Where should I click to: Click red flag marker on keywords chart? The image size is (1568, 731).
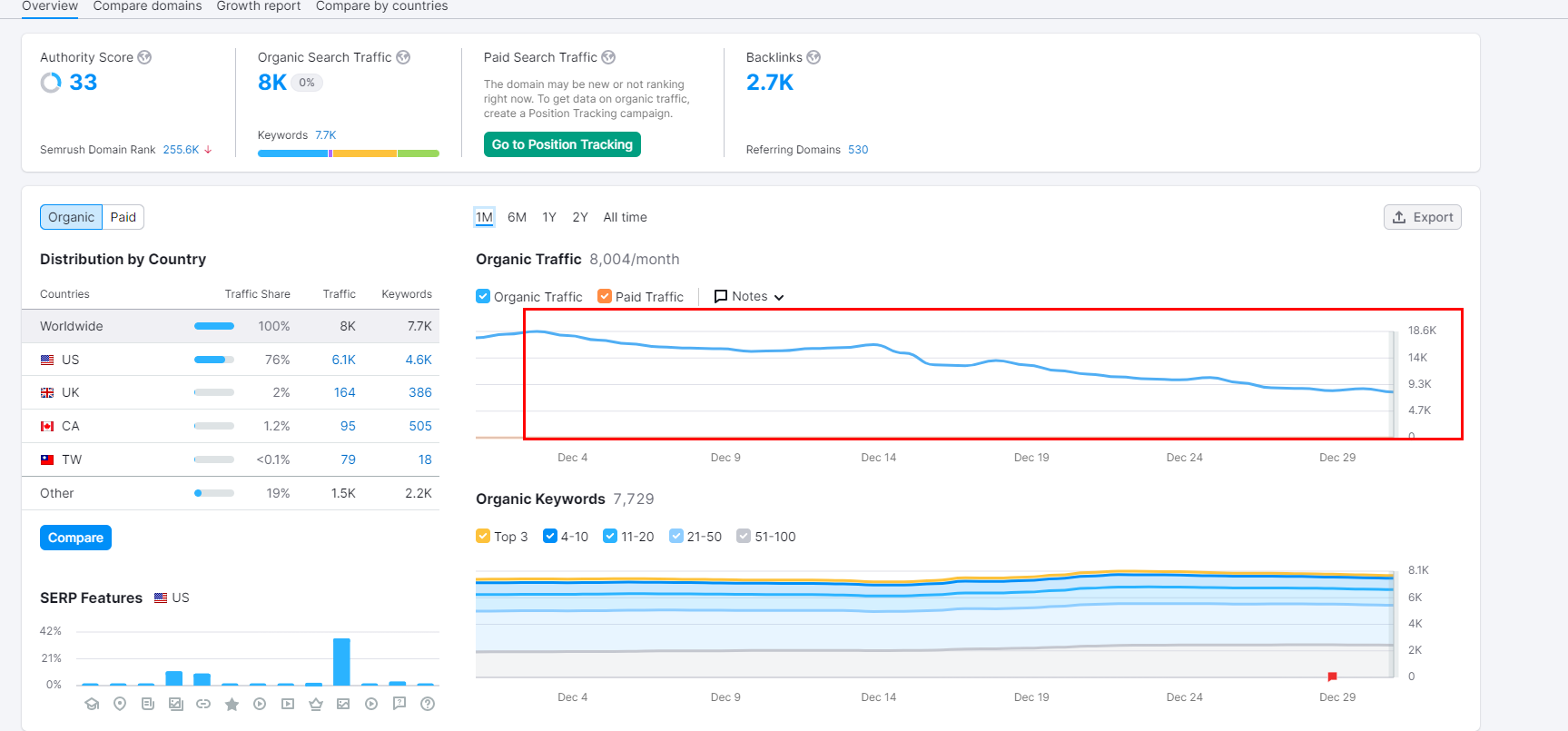coord(1332,677)
